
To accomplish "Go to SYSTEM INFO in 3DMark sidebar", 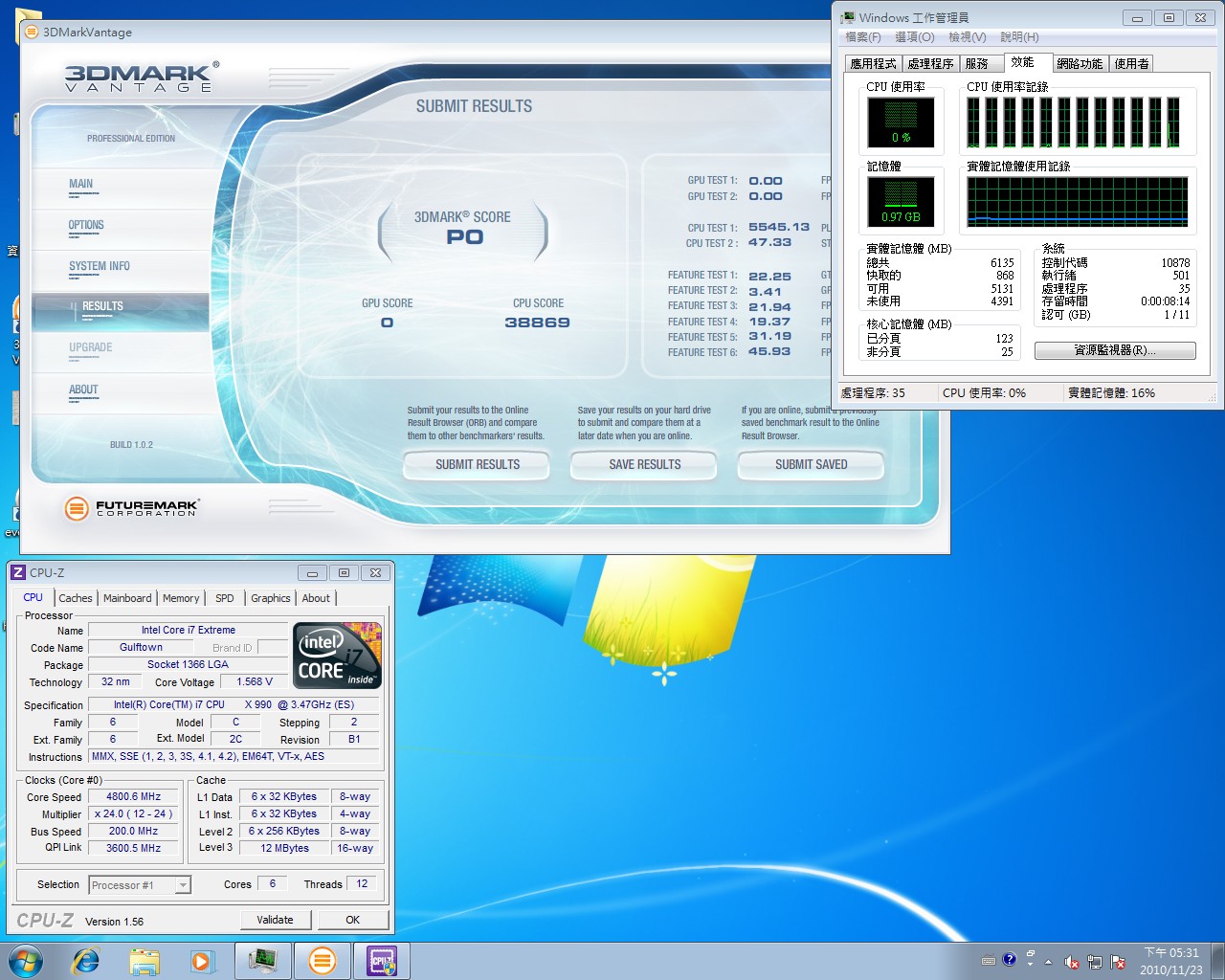I will [x=99, y=266].
